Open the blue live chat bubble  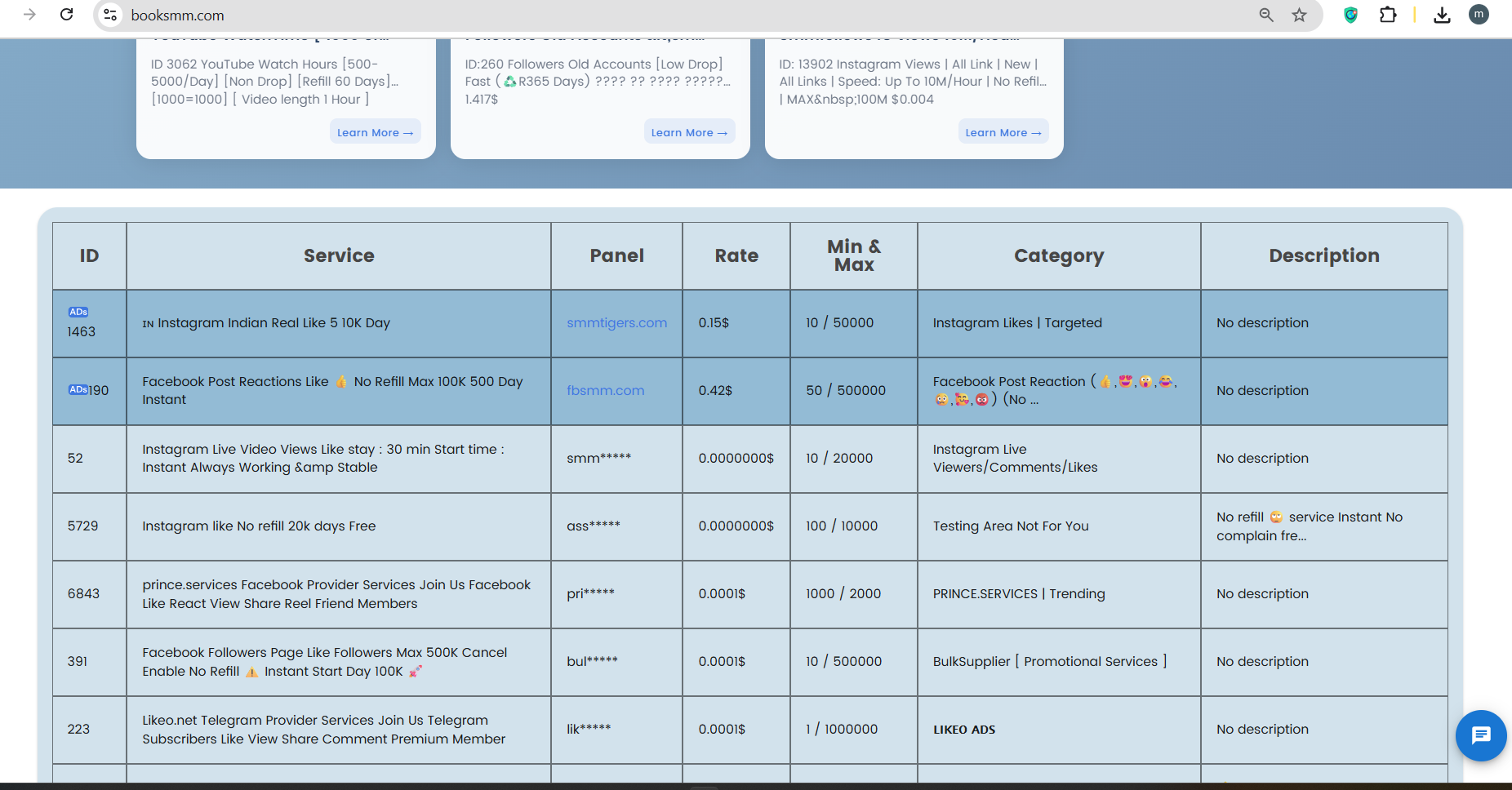pos(1480,735)
